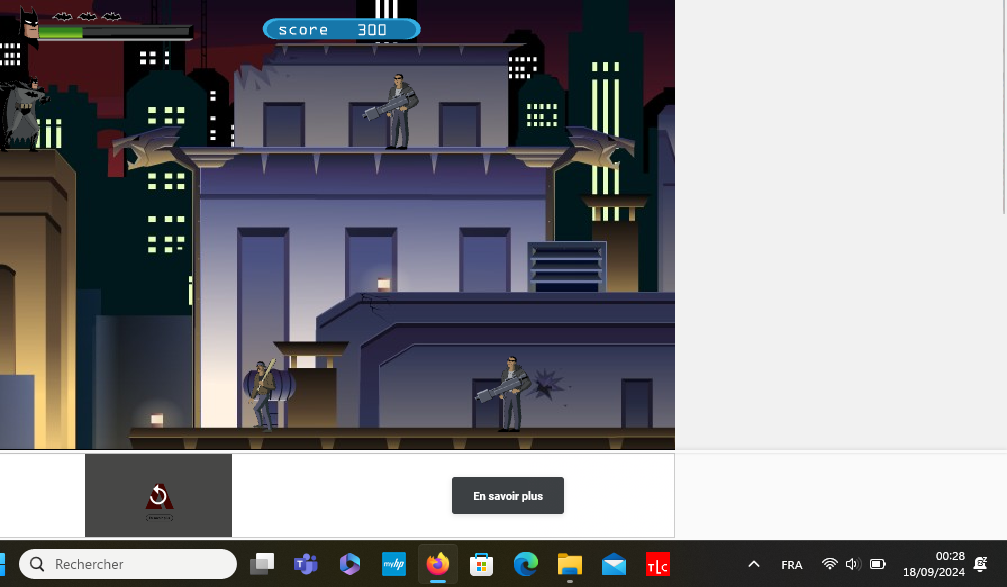Image resolution: width=1007 pixels, height=587 pixels.
Task: Open the red TLC app icon
Action: tap(657, 564)
